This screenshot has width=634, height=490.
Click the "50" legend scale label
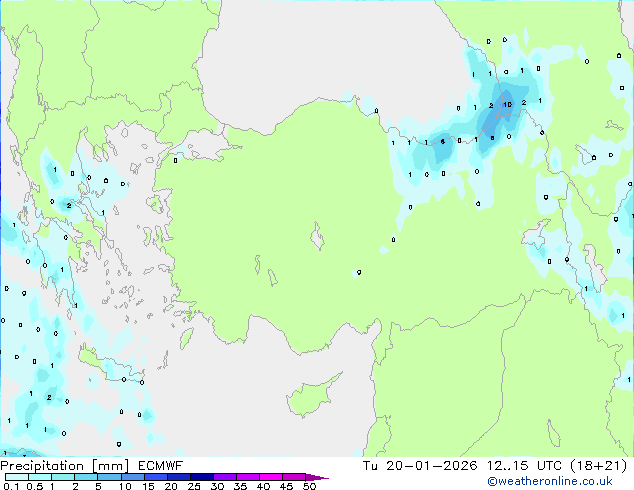click(309, 486)
